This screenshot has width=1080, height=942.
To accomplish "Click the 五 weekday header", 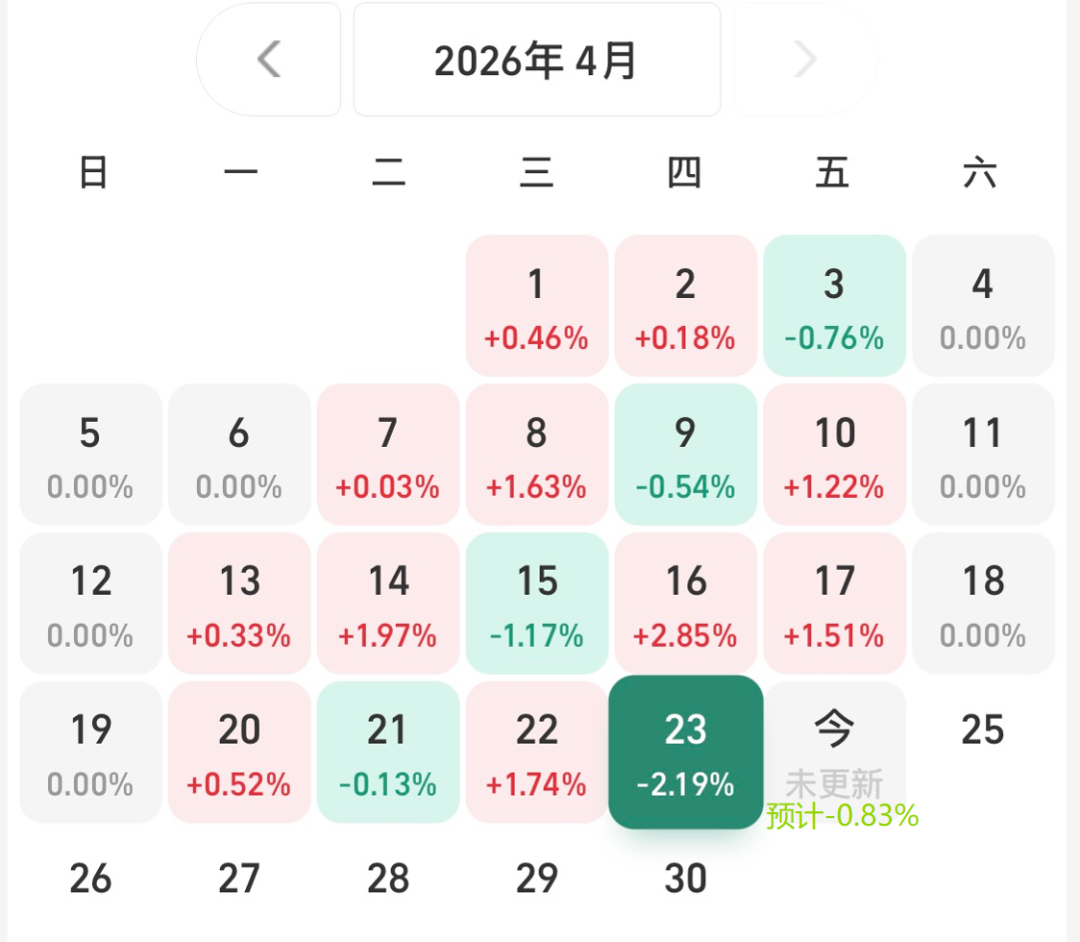I will pos(832,172).
